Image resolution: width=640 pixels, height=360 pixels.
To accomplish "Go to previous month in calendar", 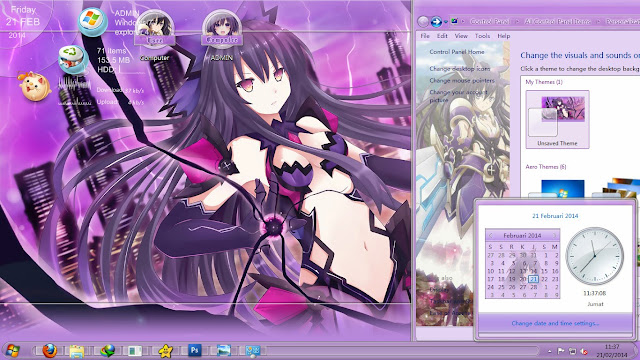I will pyautogui.click(x=491, y=236).
